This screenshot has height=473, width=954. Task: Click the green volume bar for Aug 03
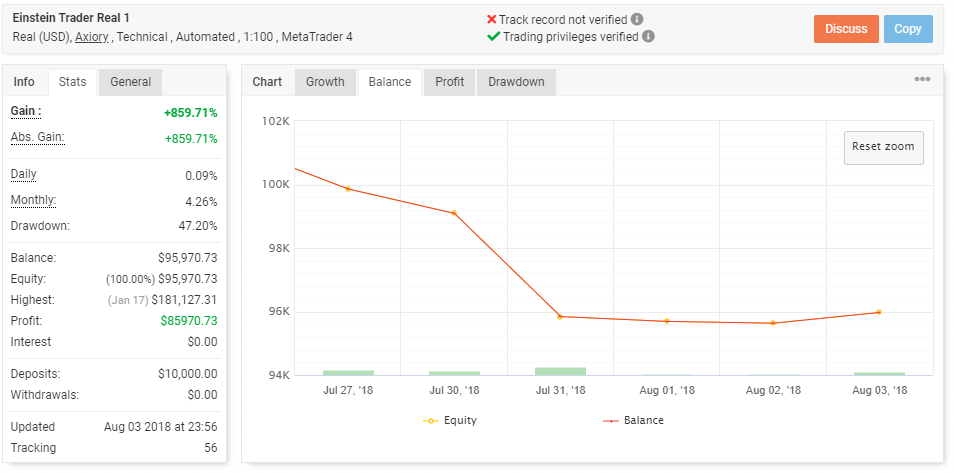[x=879, y=374]
